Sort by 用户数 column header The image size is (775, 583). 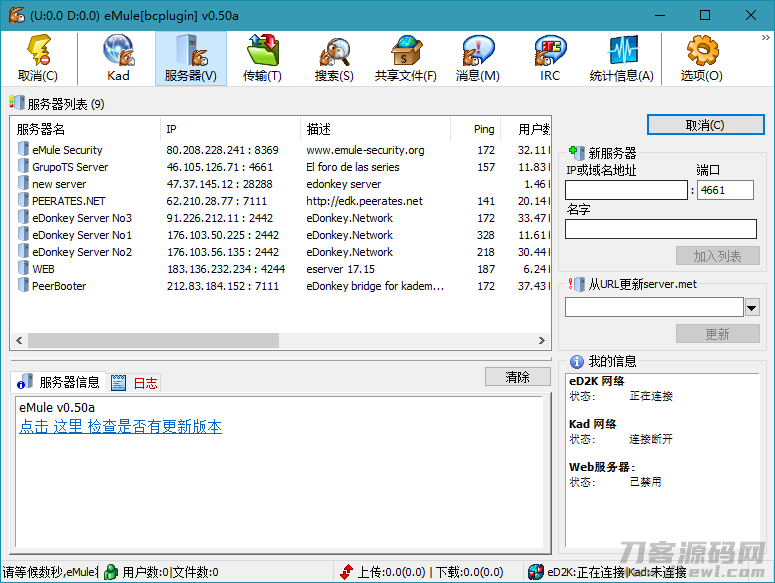[x=526, y=129]
